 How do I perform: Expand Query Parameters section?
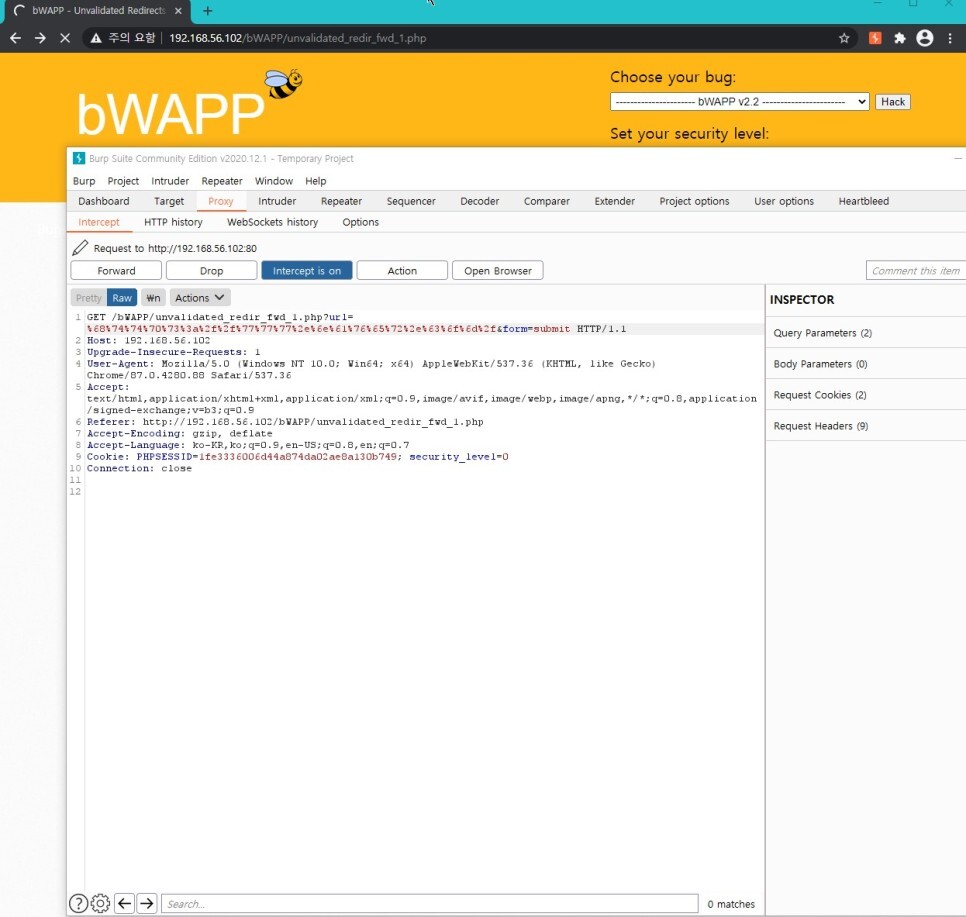tap(865, 333)
